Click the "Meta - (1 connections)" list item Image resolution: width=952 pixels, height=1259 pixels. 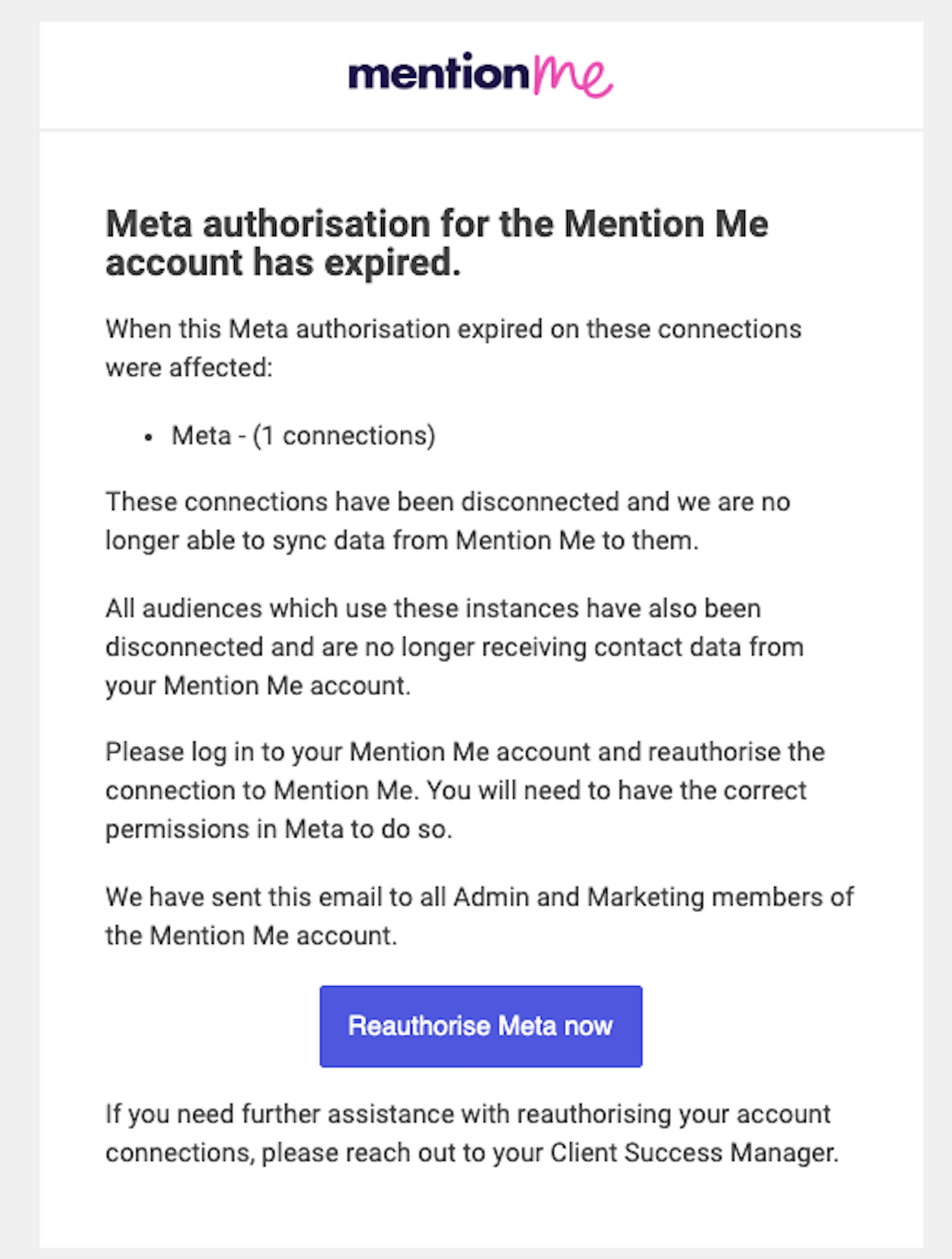(303, 436)
